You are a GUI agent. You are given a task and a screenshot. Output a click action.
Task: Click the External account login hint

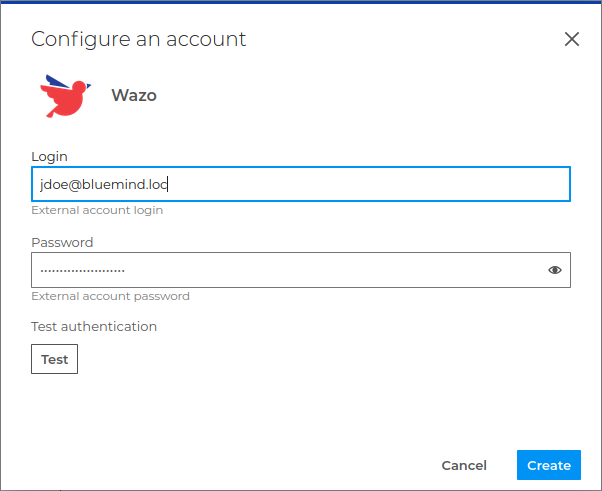[97, 210]
